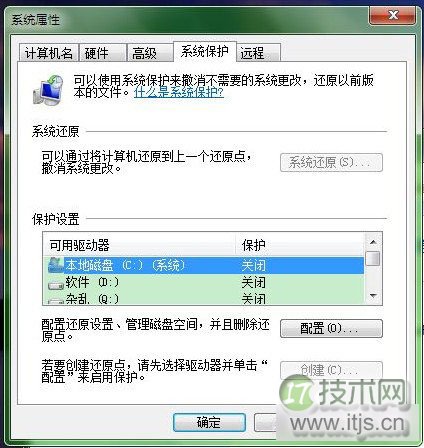Viewport: 424px width, 448px height.
Task: Click the drive list scroll down arrow
Action: tap(373, 296)
